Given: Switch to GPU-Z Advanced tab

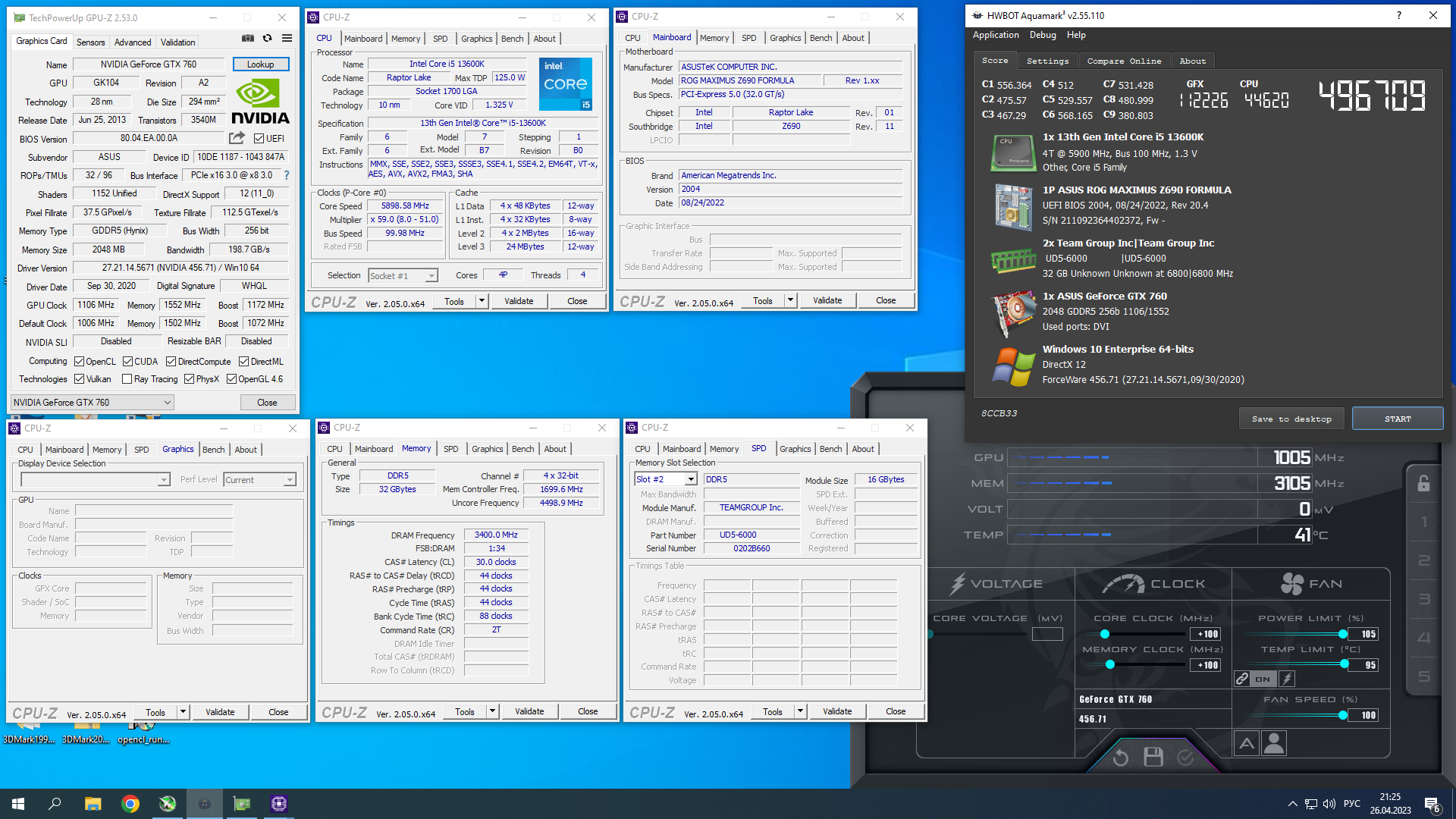Looking at the screenshot, I should [133, 42].
